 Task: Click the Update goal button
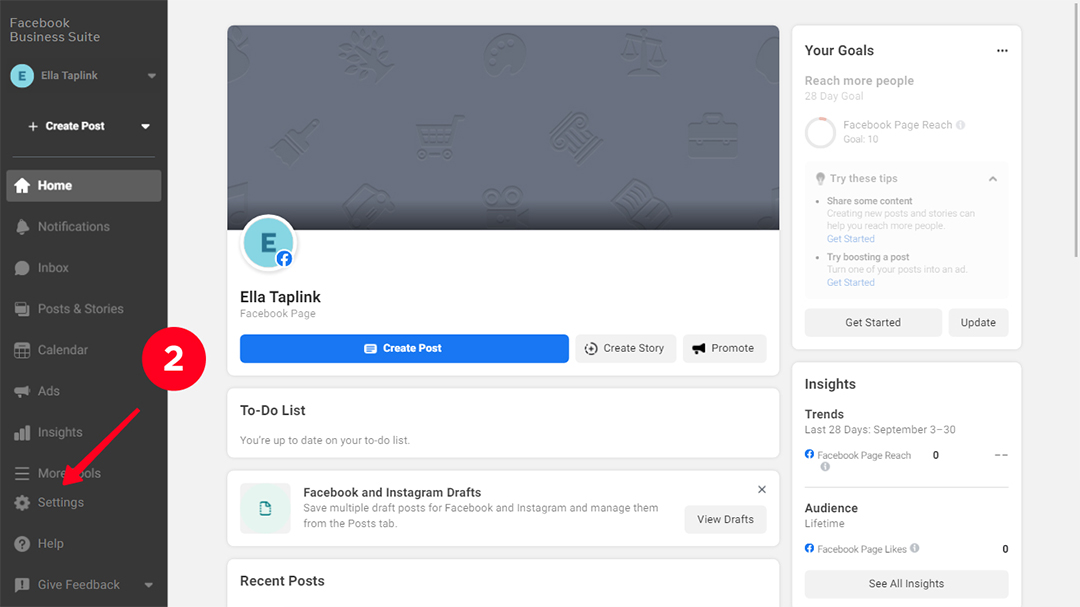pos(978,322)
